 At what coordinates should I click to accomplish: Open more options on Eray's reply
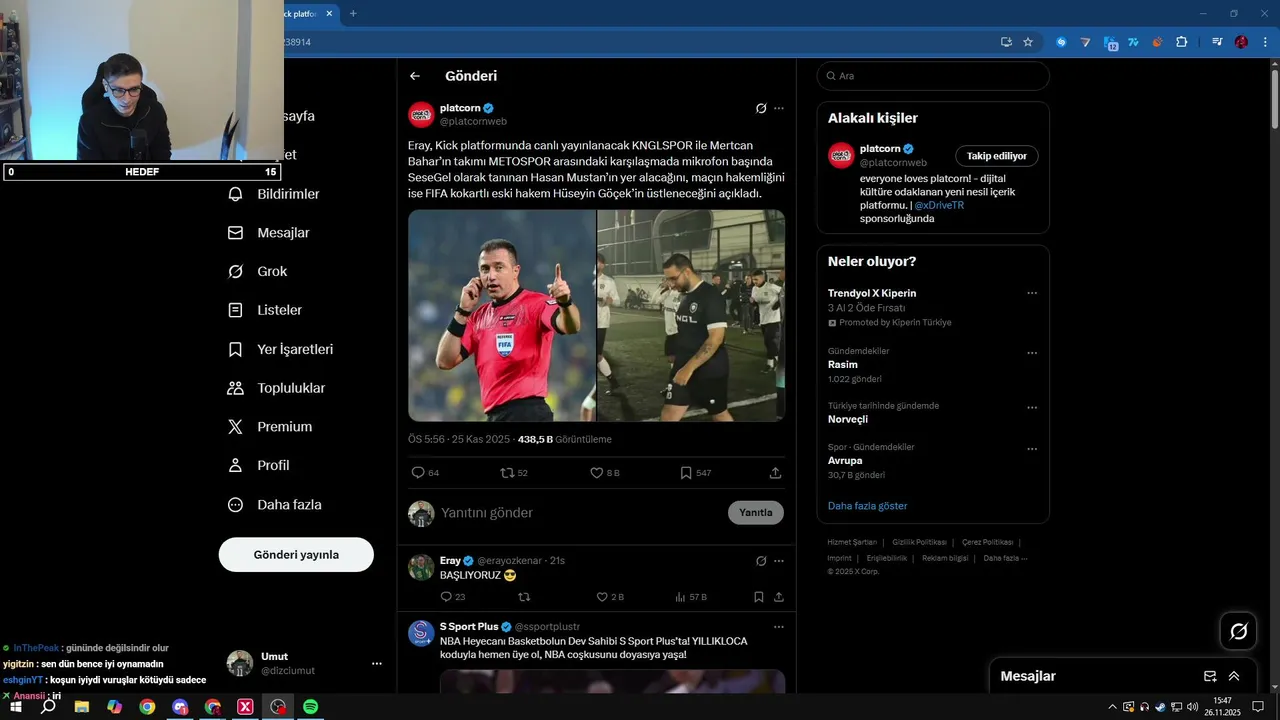[779, 561]
